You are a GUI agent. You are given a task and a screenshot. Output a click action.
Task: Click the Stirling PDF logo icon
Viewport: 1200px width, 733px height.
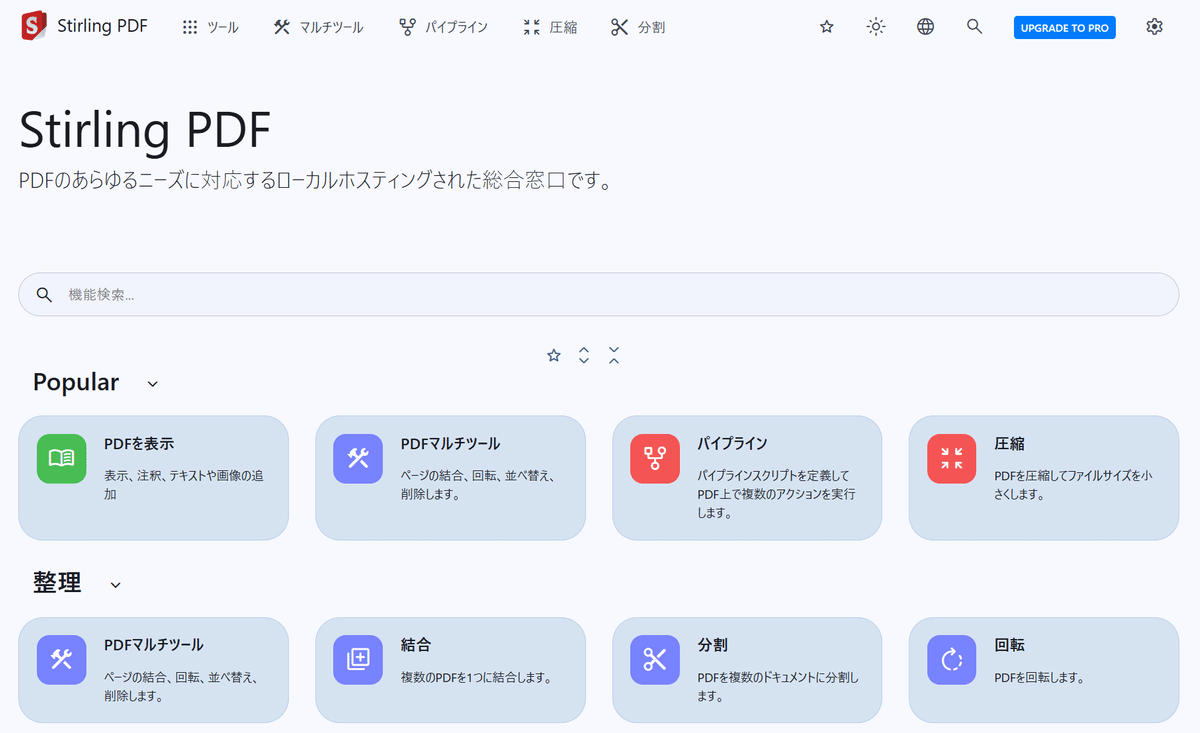point(34,26)
